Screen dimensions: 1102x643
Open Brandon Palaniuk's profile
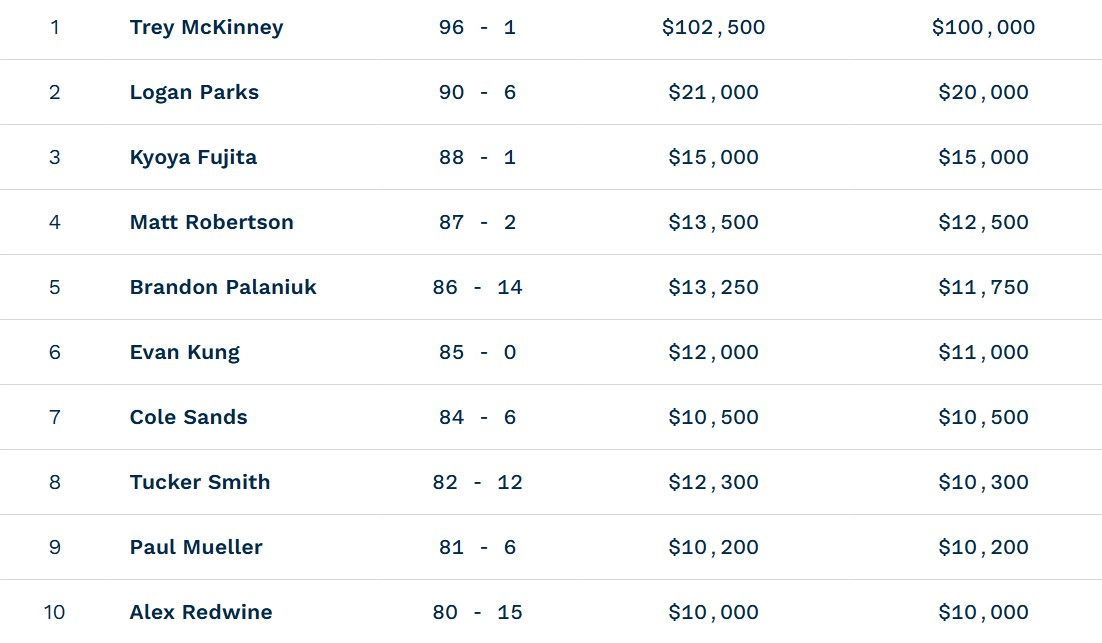click(223, 287)
